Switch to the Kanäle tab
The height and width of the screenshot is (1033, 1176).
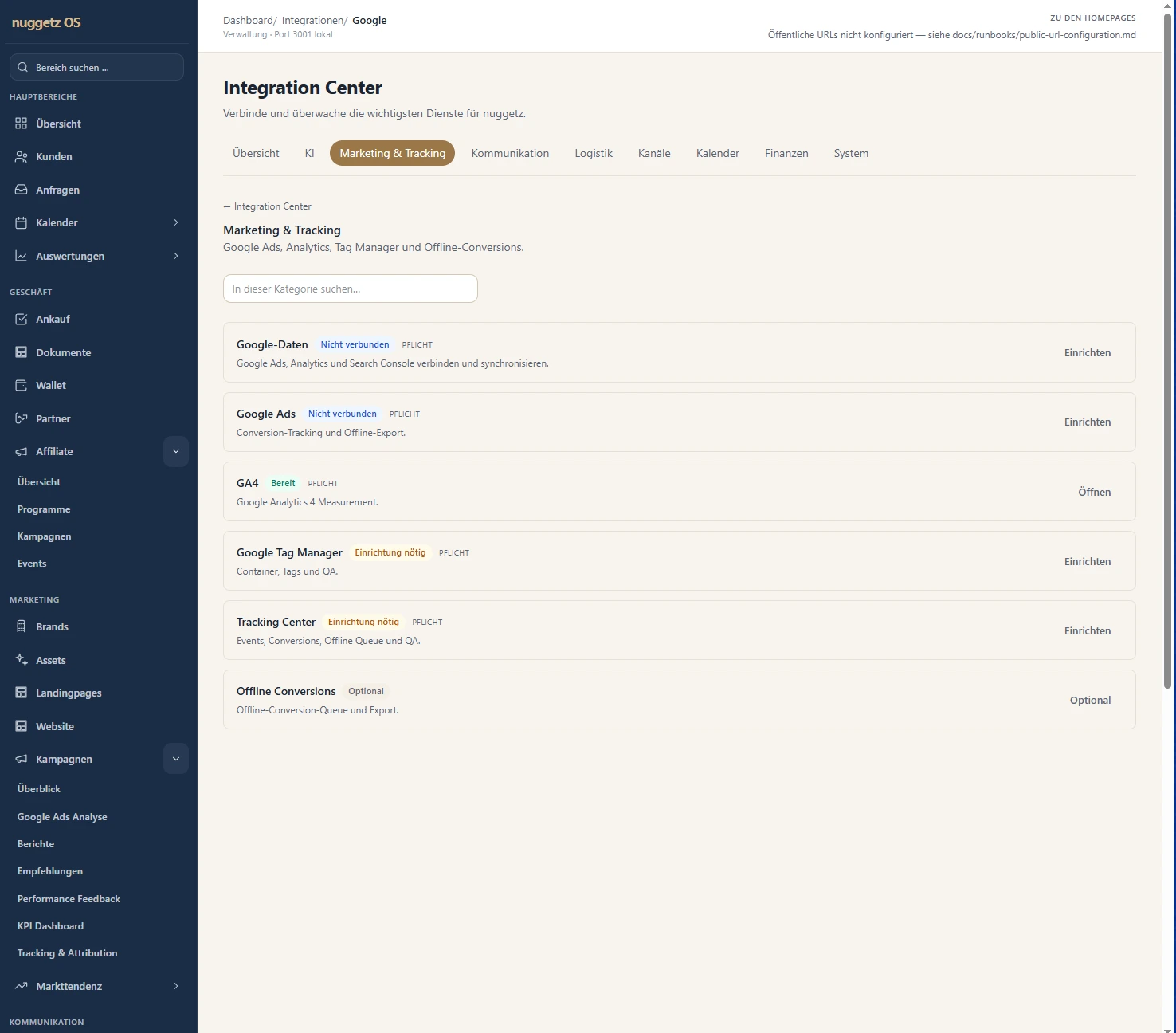[654, 153]
